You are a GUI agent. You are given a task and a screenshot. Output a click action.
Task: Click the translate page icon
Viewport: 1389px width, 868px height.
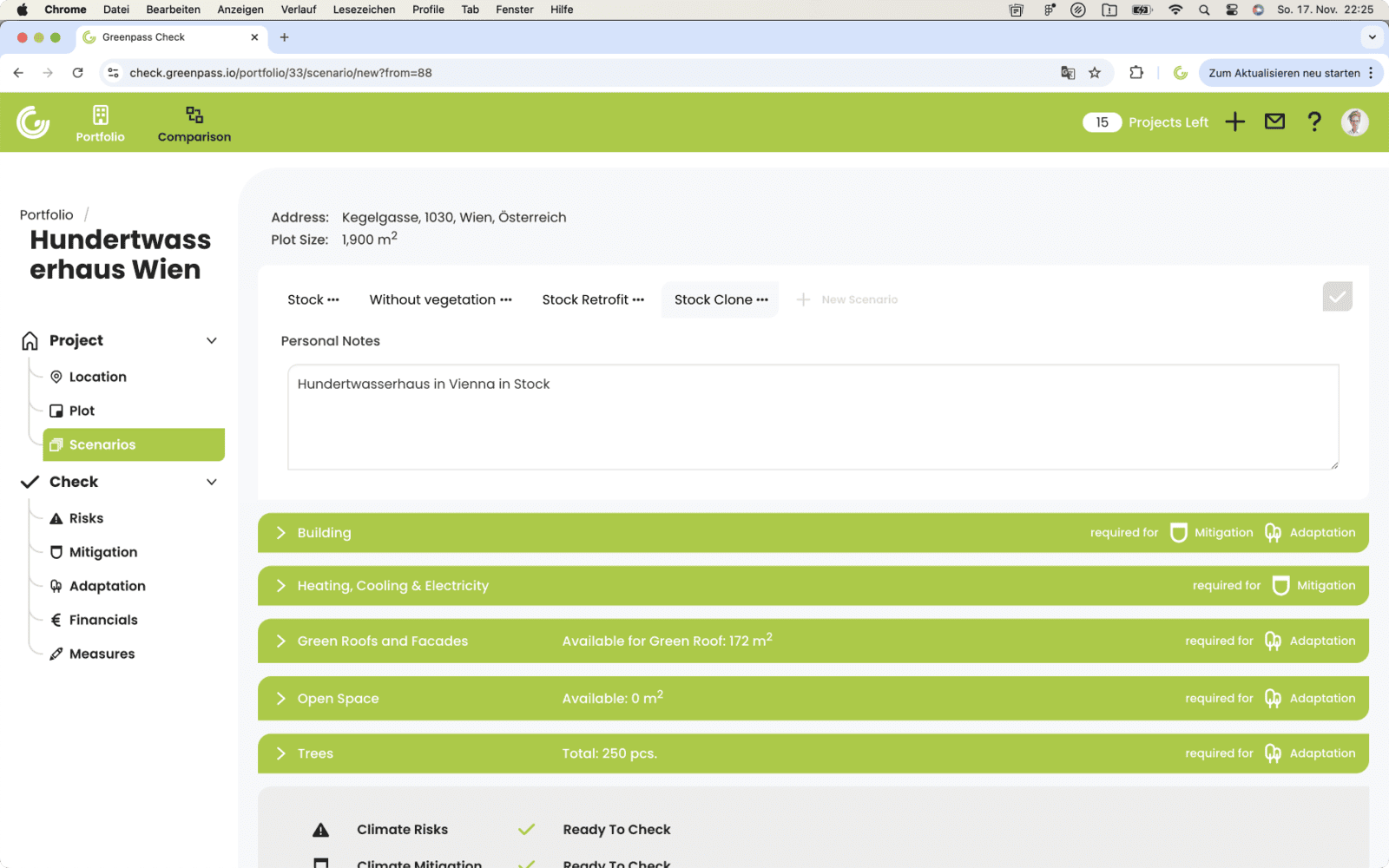point(1068,73)
